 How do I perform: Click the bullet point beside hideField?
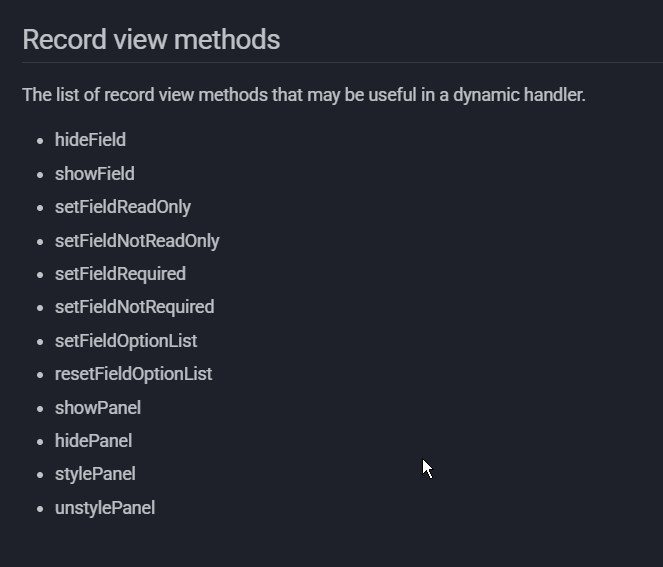[x=40, y=141]
